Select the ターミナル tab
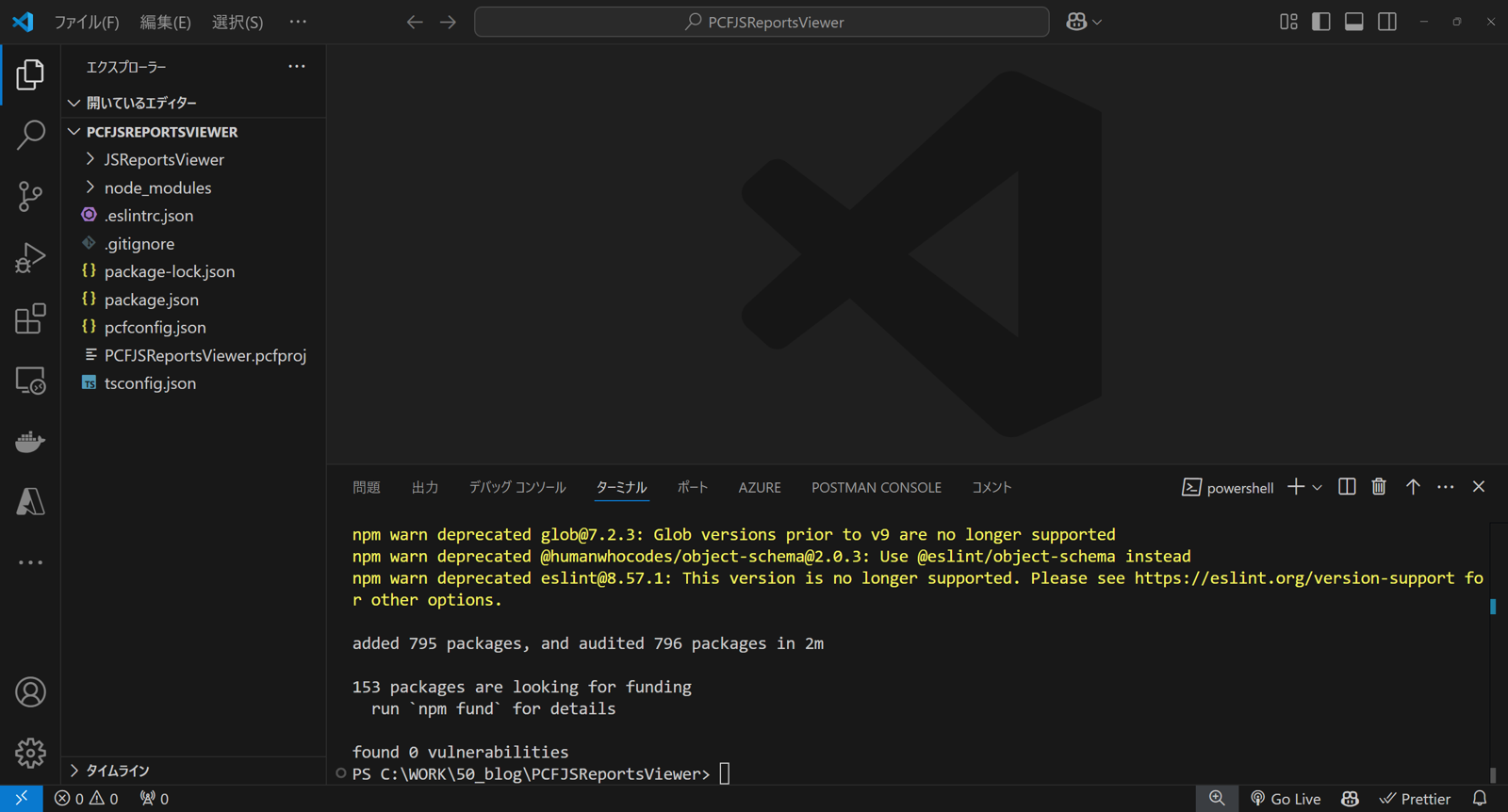Viewport: 1508px width, 812px height. pyautogui.click(x=622, y=487)
